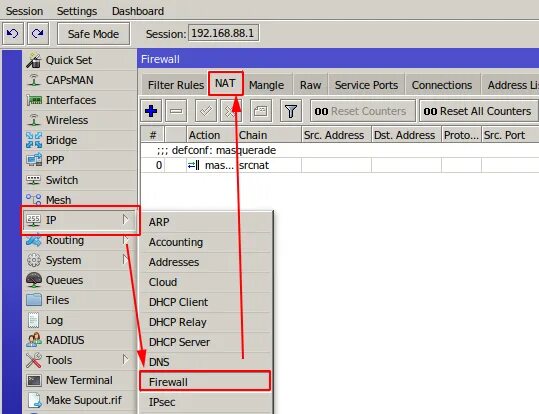Toggle Safe Mode button
539x414 pixels.
pyautogui.click(x=94, y=34)
